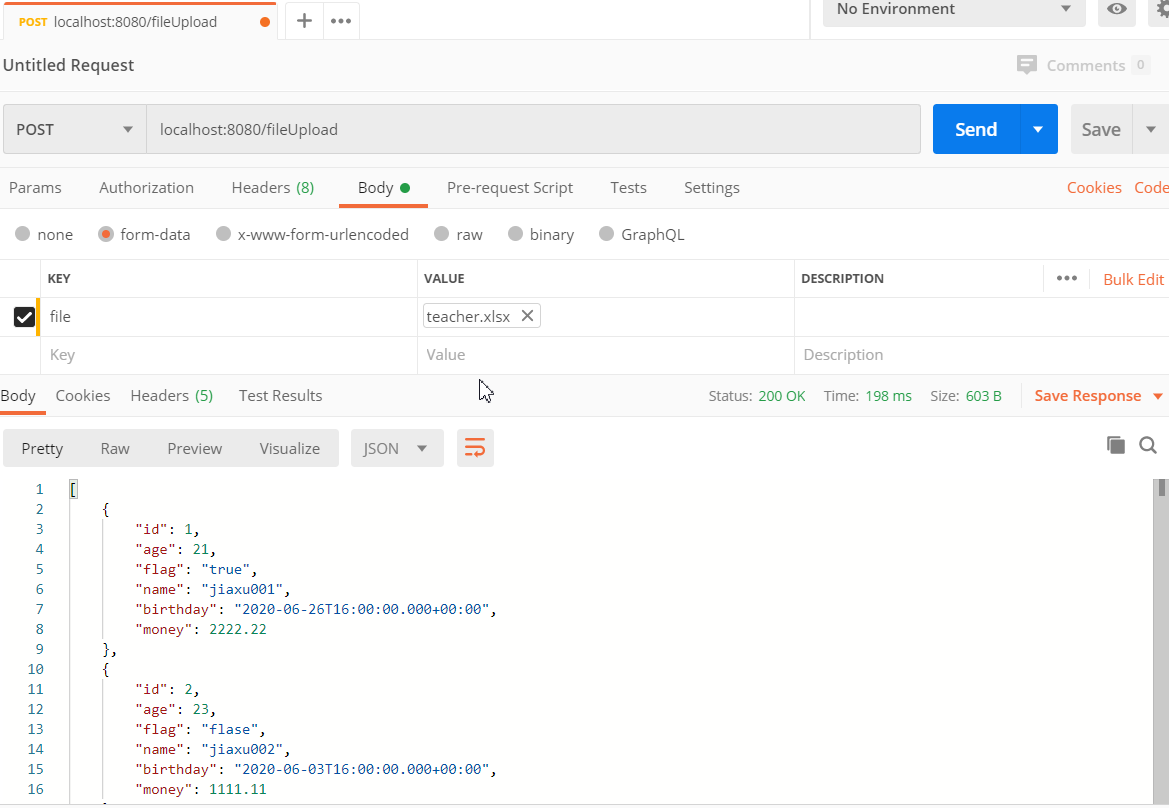Click the "jiaxu002" name value
Viewport: 1169px width, 808px height.
242,749
